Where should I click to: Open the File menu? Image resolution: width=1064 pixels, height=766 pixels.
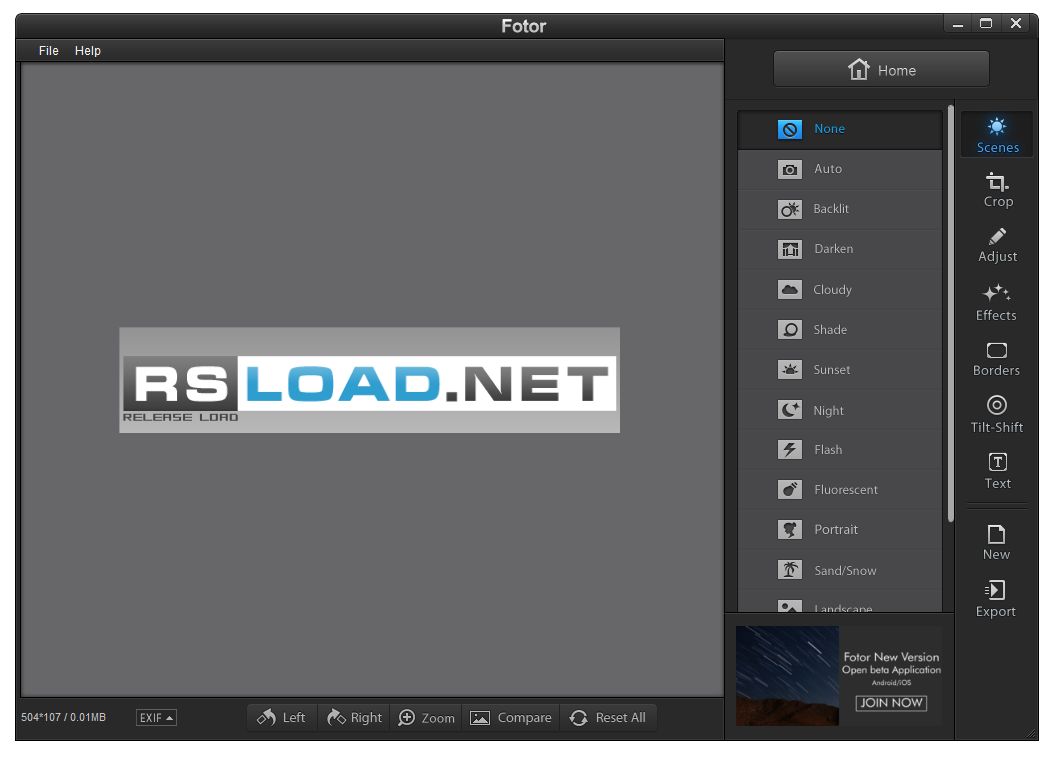coord(49,51)
